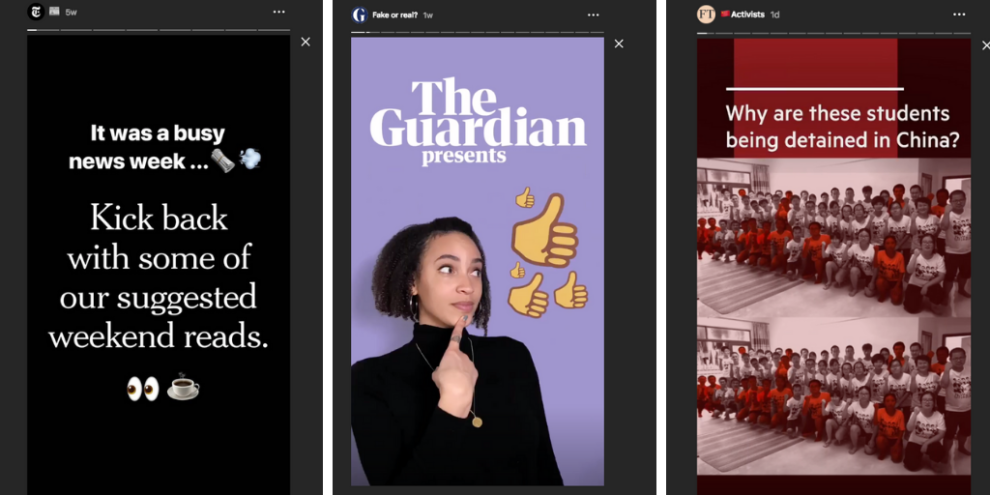The image size is (990, 495).
Task: Jump to last segment of Guardian progress bar
Action: [x=598, y=32]
